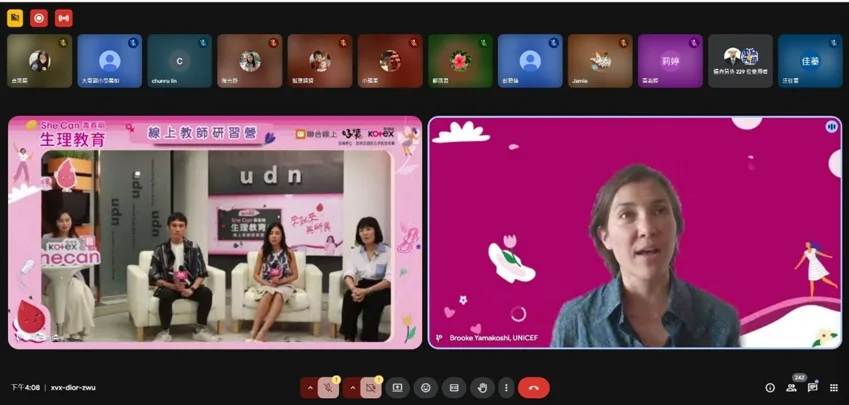Toggle the muted microphone button
This screenshot has width=849, height=405.
[328, 388]
